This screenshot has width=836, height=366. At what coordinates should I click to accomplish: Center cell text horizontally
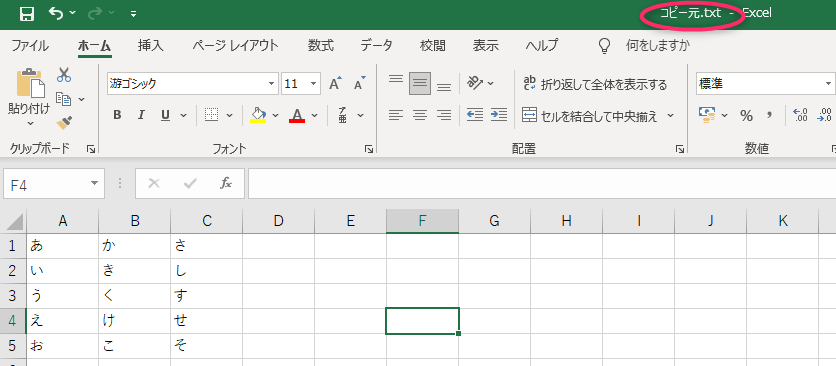[x=420, y=115]
